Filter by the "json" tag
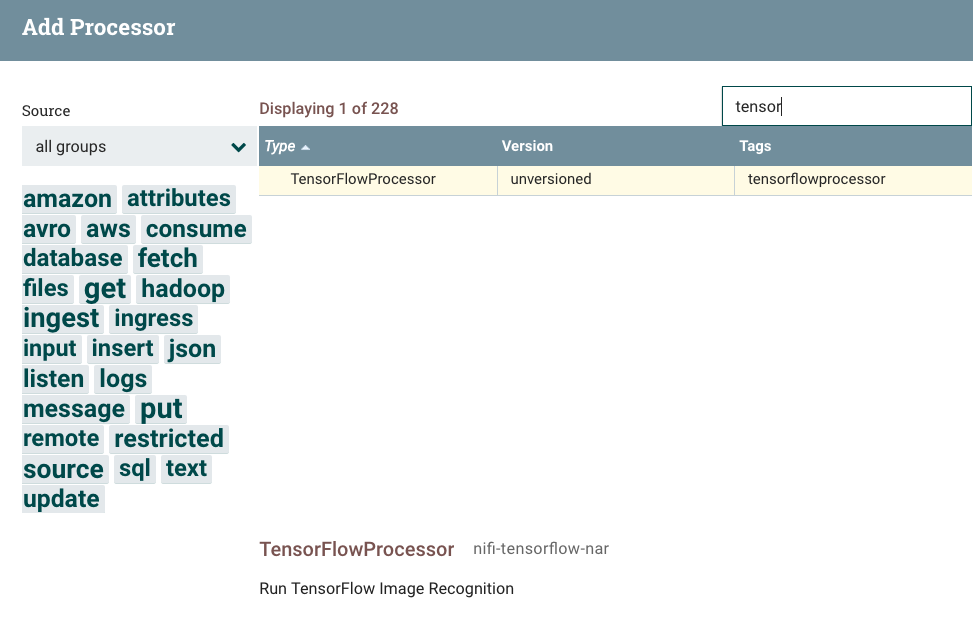 point(192,348)
